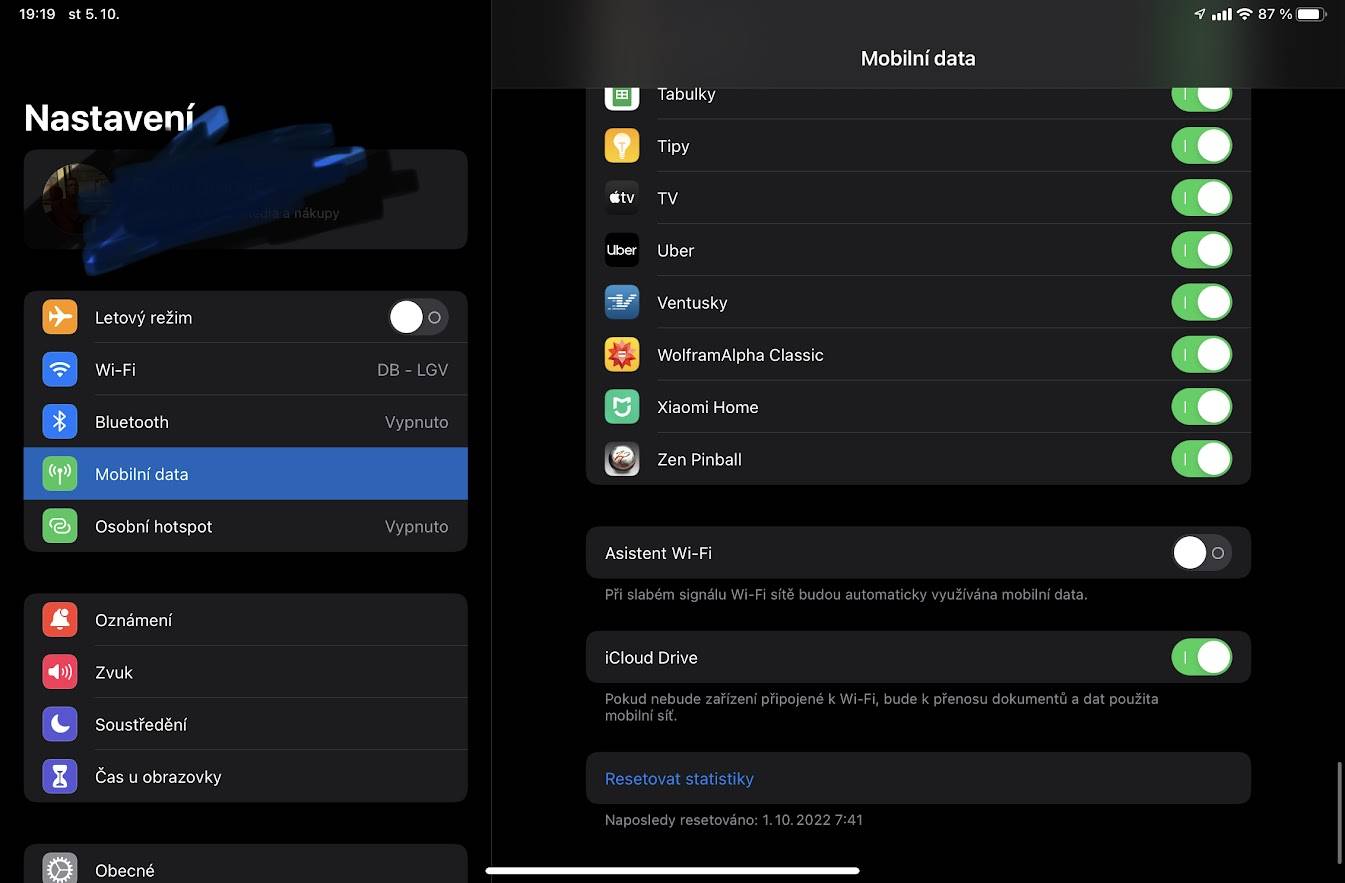The height and width of the screenshot is (883, 1345).
Task: Tap the airplane icon for Letový režim
Action: (x=60, y=317)
